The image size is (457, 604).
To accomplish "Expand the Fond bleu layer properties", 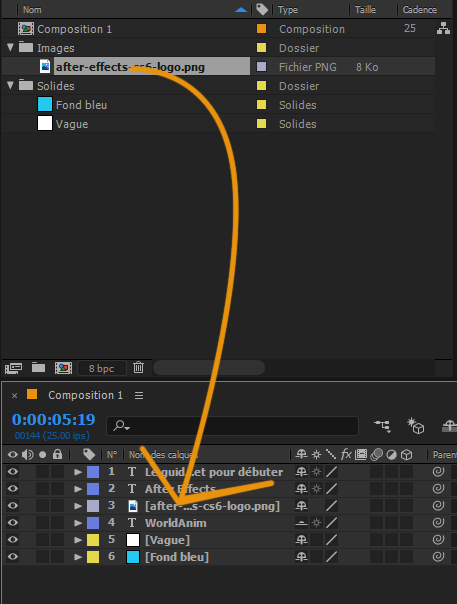I will pyautogui.click(x=78, y=557).
